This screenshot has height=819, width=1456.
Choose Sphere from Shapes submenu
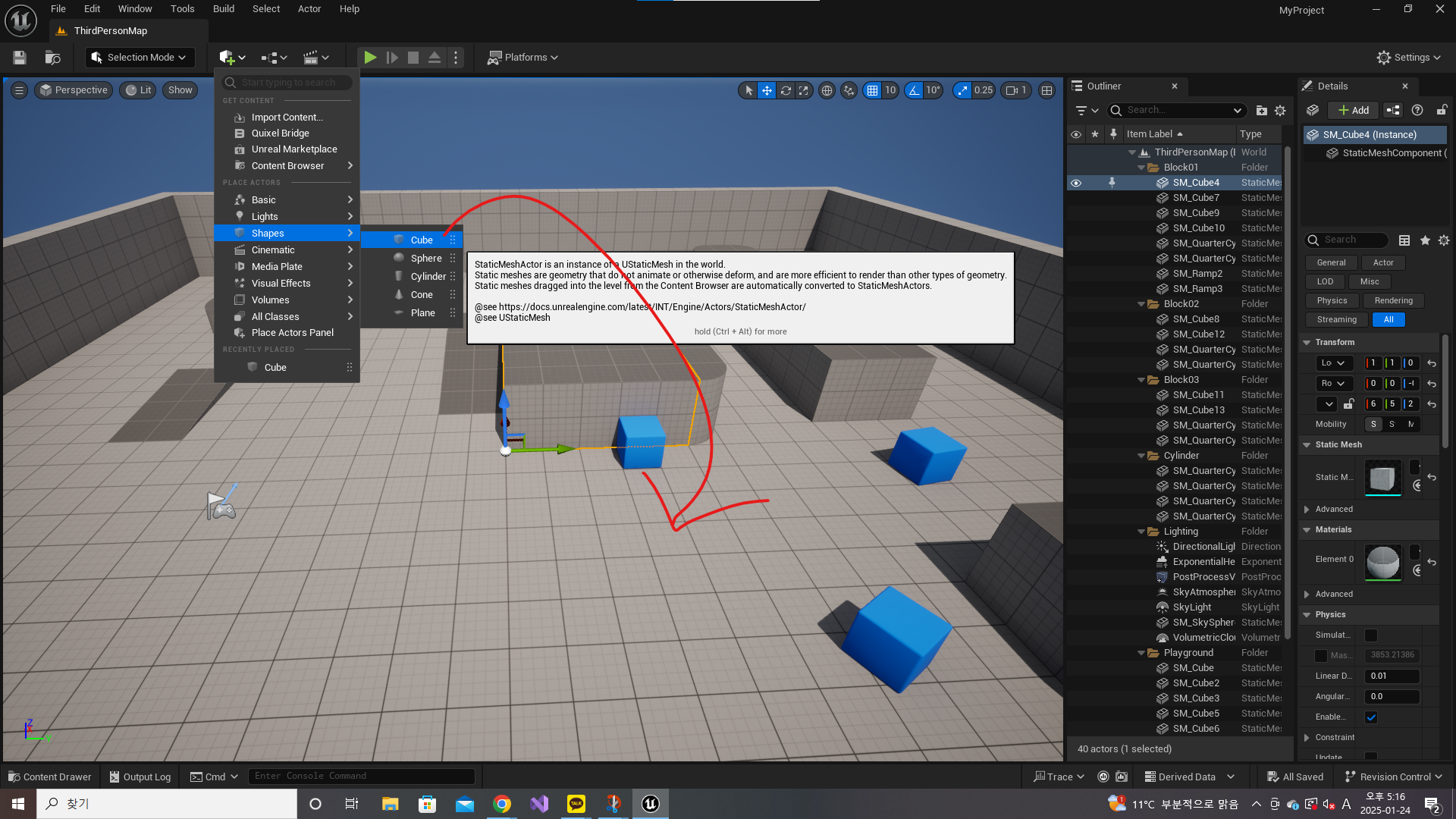425,259
